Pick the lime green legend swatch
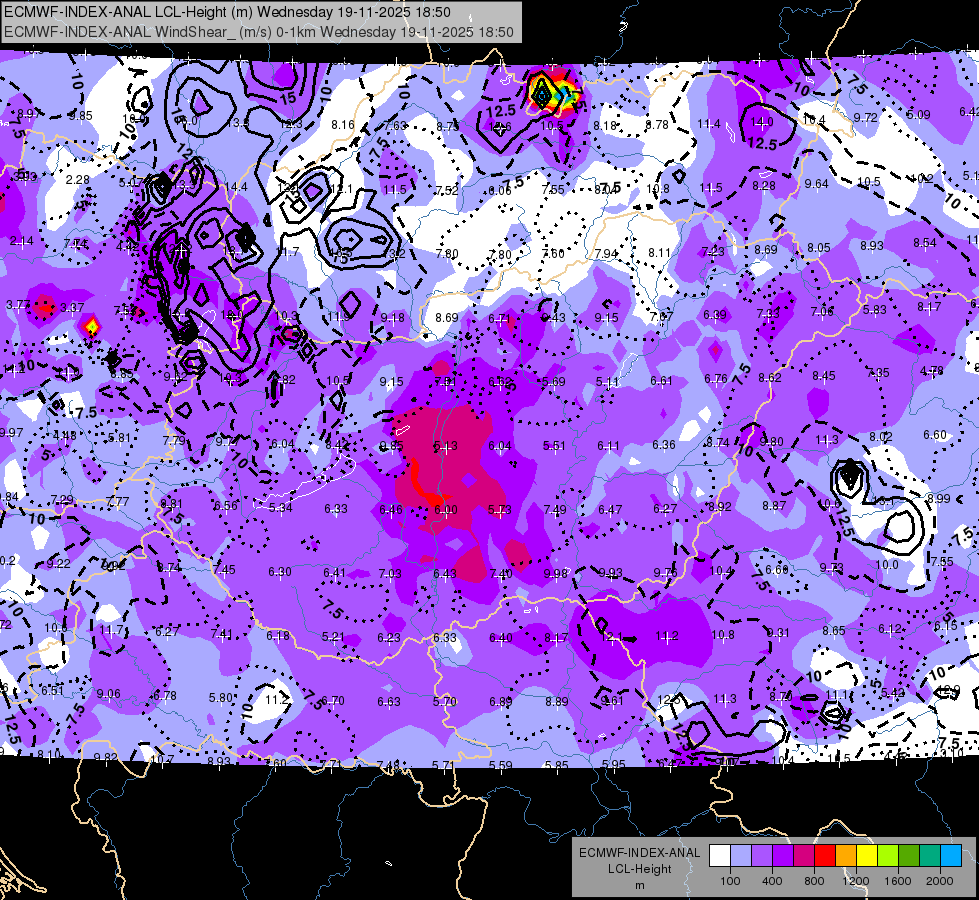The height and width of the screenshot is (900, 979). click(x=888, y=856)
